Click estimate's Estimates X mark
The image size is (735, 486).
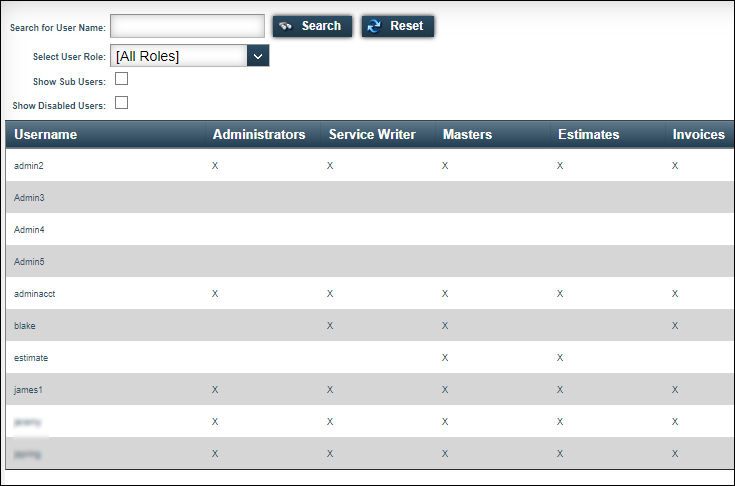tap(560, 358)
